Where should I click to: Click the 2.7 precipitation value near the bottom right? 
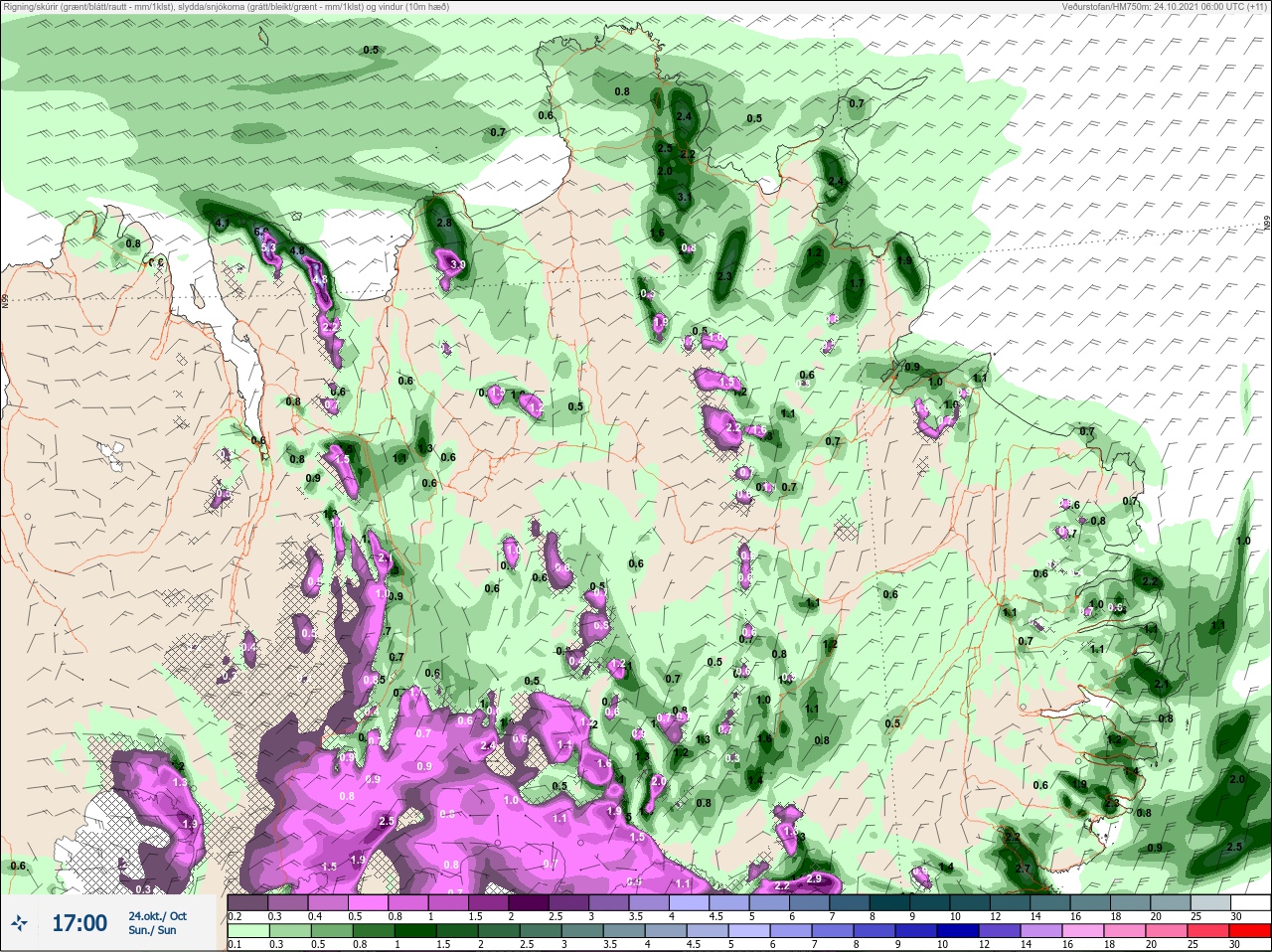(1024, 869)
